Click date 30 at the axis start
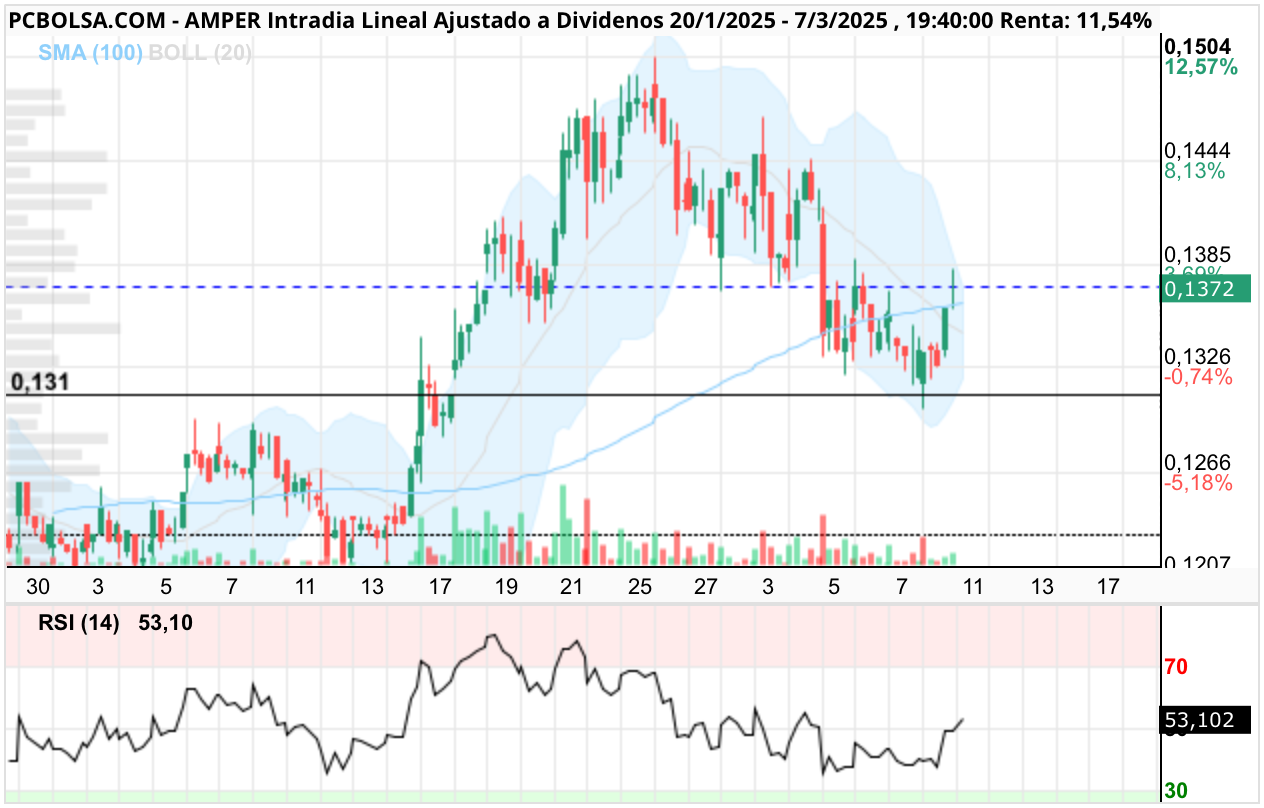This screenshot has height=808, width=1264. [x=38, y=586]
